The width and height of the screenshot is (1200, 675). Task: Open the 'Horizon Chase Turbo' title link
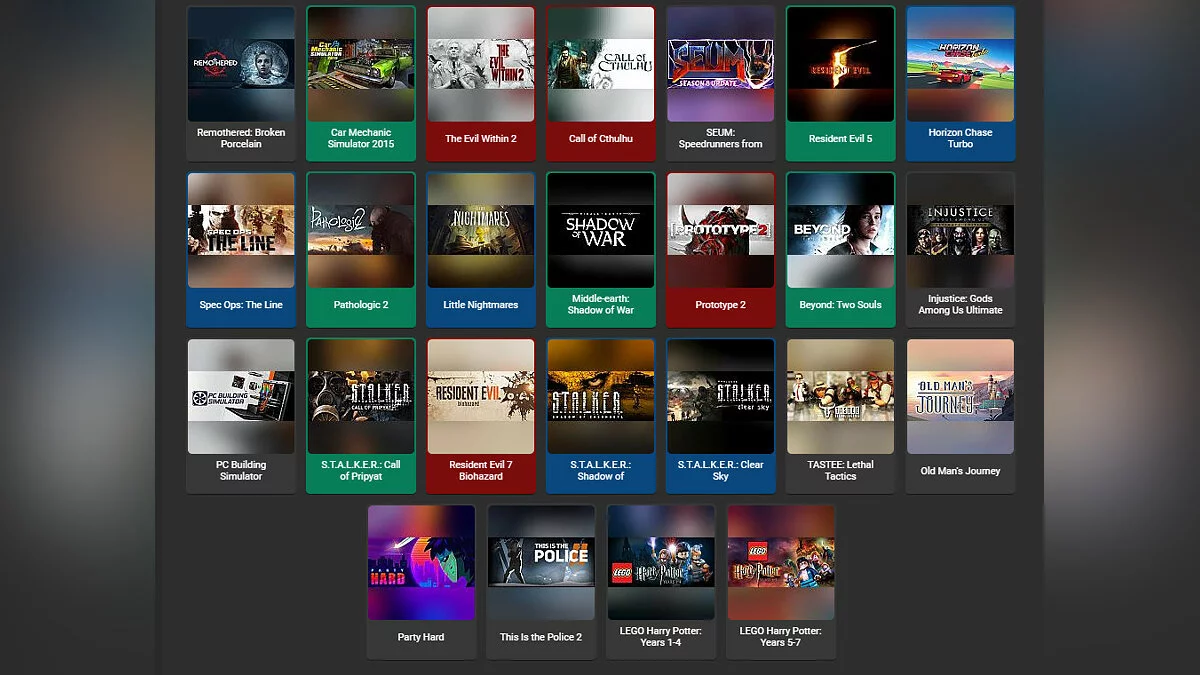tap(961, 138)
